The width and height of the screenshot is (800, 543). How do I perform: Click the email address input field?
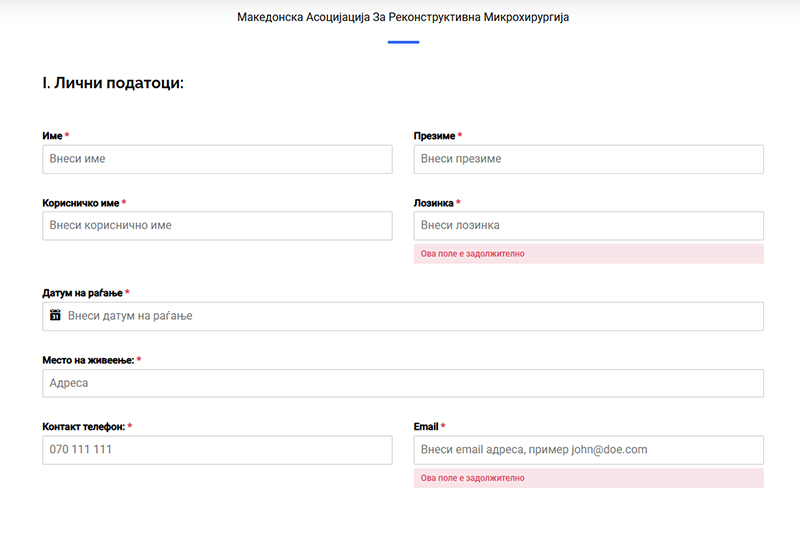pyautogui.click(x=588, y=450)
